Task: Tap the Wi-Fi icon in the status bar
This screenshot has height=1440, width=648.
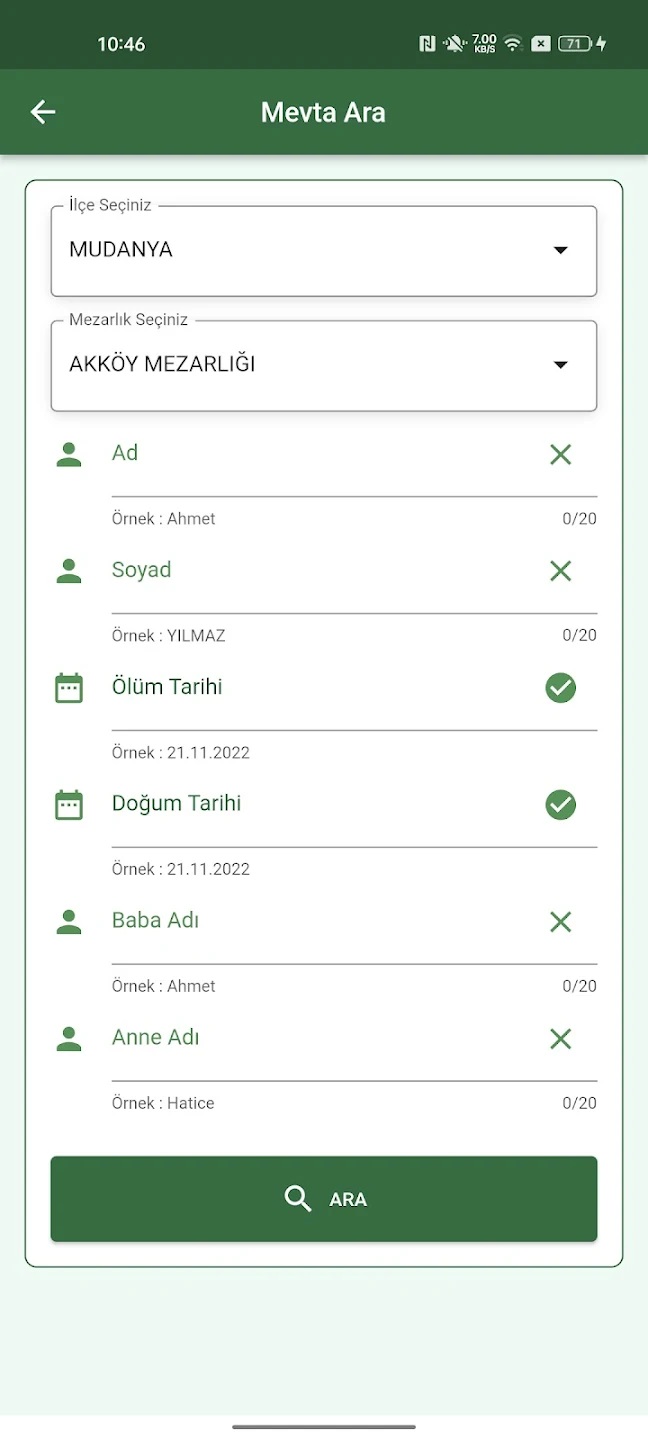Action: coord(512,44)
